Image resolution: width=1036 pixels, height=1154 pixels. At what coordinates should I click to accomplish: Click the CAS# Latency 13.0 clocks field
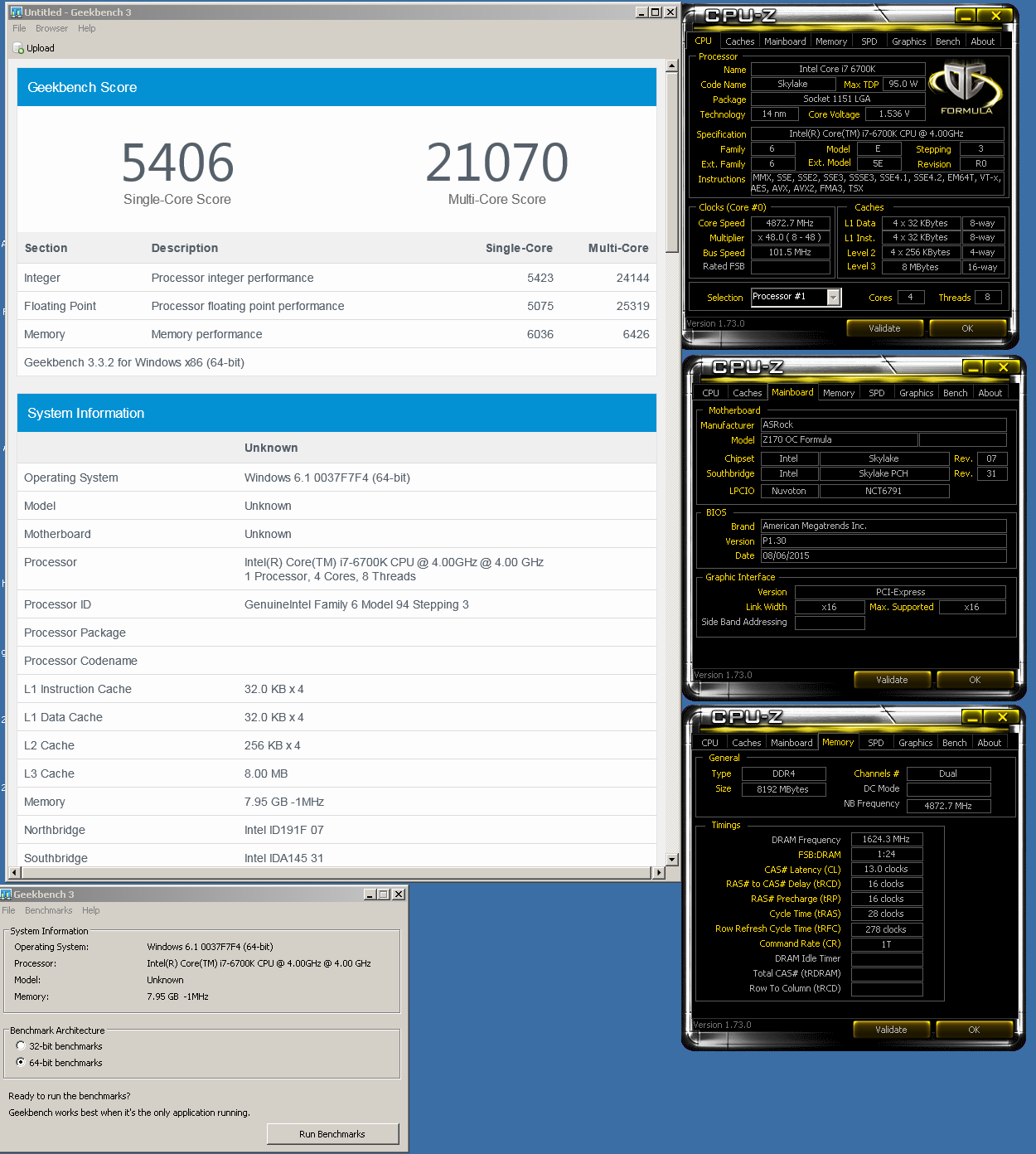[886, 869]
